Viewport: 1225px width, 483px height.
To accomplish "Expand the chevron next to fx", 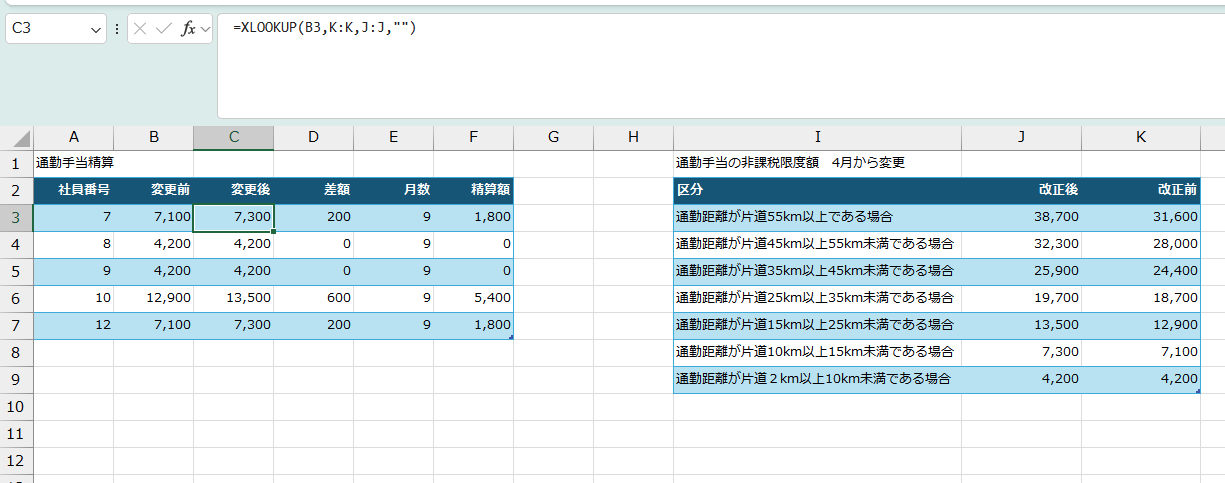I will click(206, 30).
